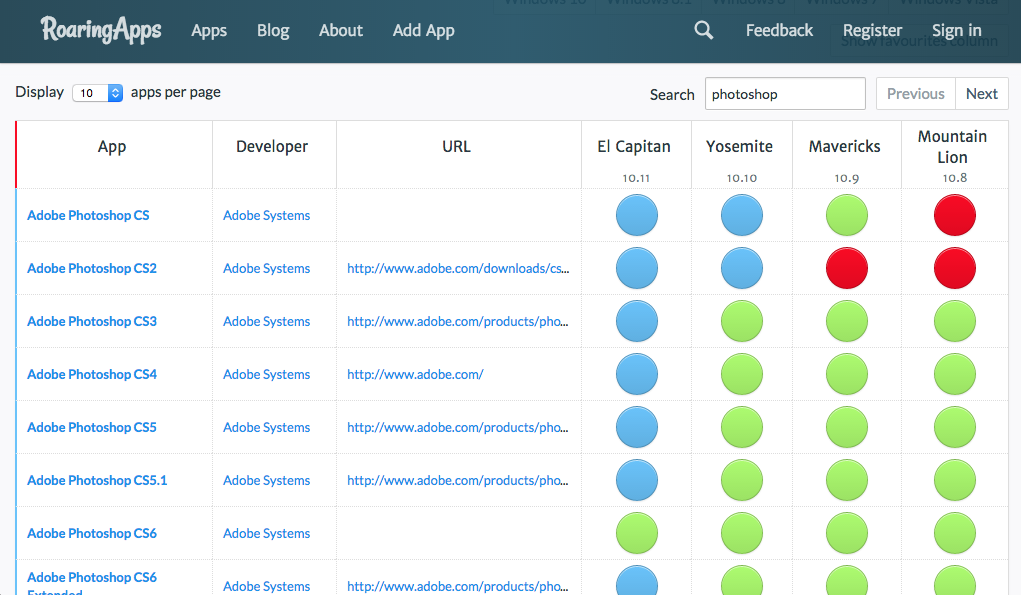Screen dimensions: 1021x595
Task: Sort by the El Capitan column header
Action: [x=636, y=154]
